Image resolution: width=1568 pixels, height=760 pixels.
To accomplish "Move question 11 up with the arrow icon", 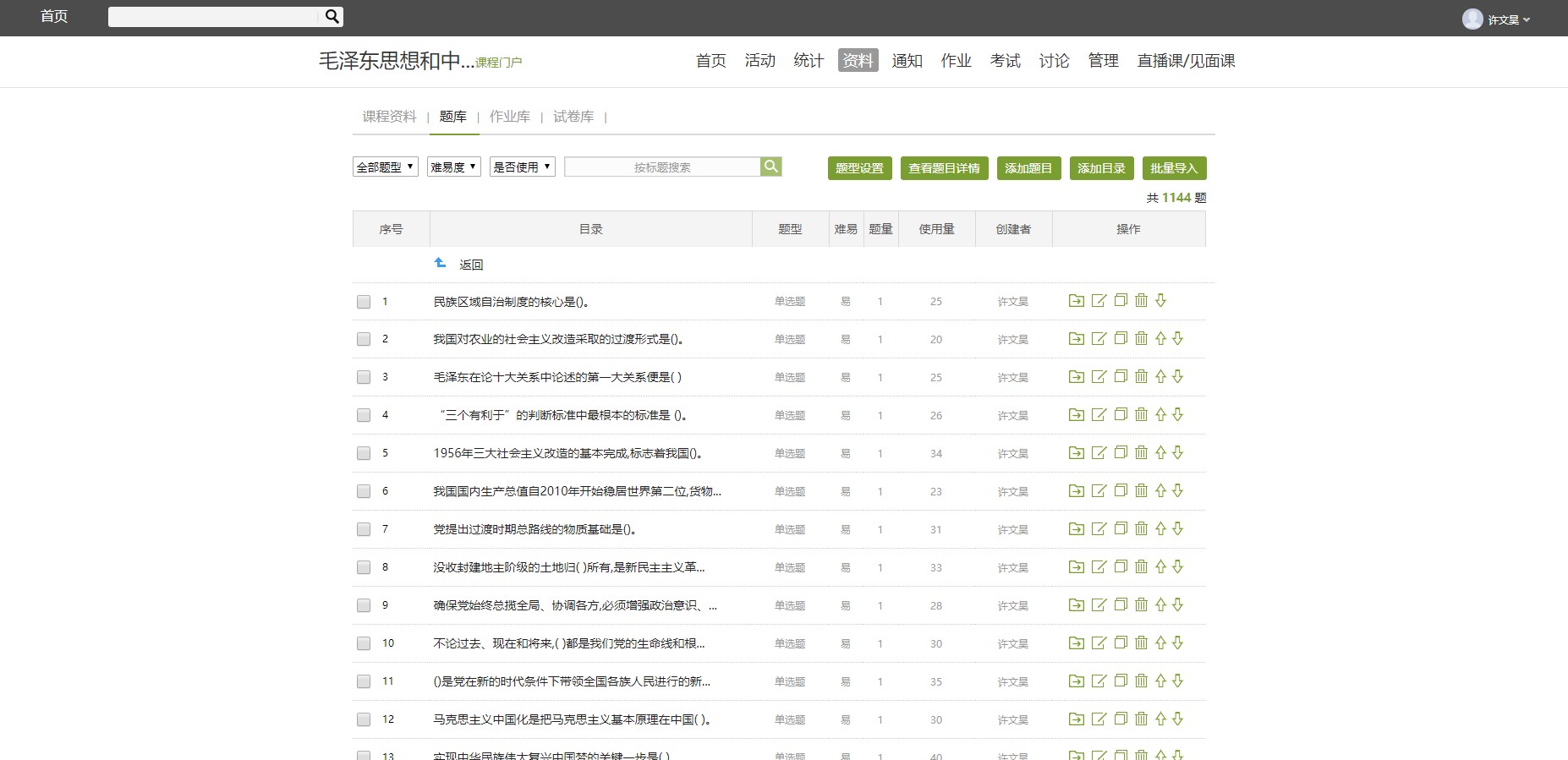I will pyautogui.click(x=1160, y=681).
